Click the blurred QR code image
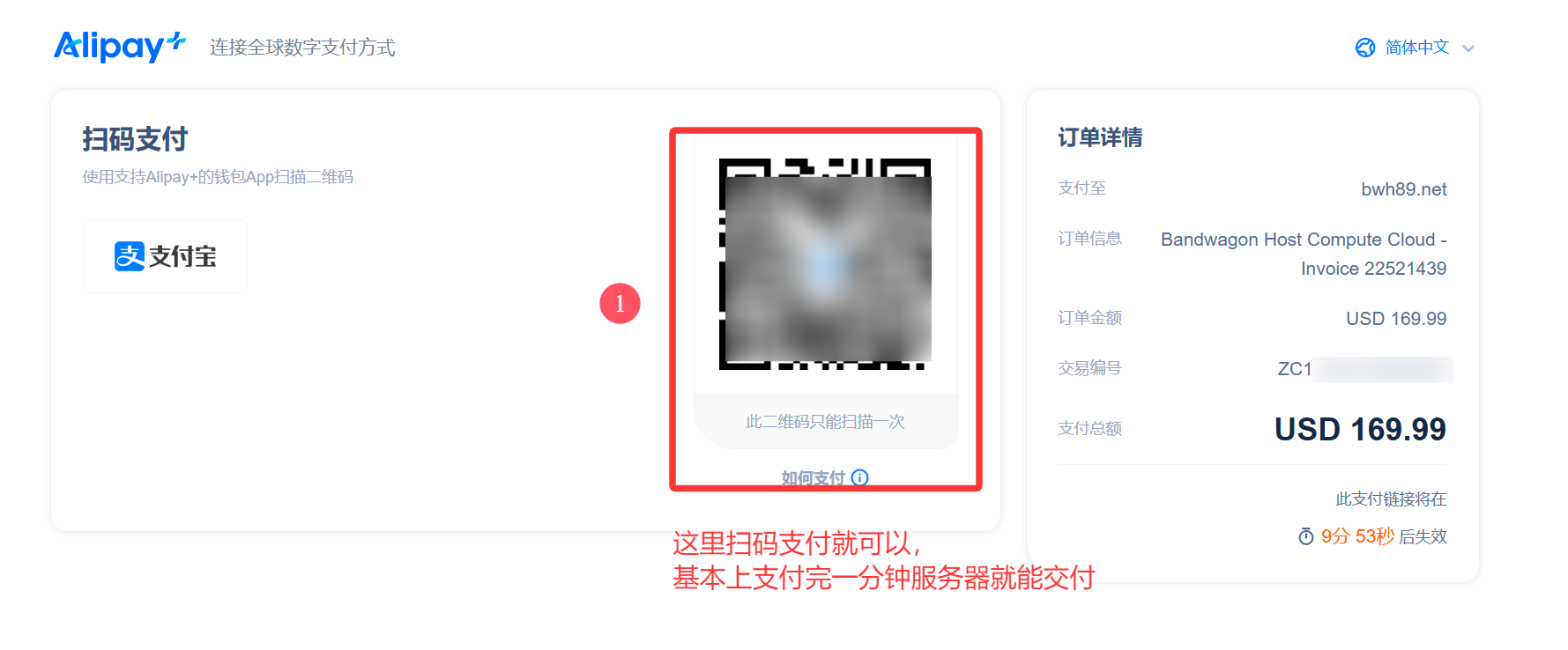The width and height of the screenshot is (1568, 650). coord(825,264)
